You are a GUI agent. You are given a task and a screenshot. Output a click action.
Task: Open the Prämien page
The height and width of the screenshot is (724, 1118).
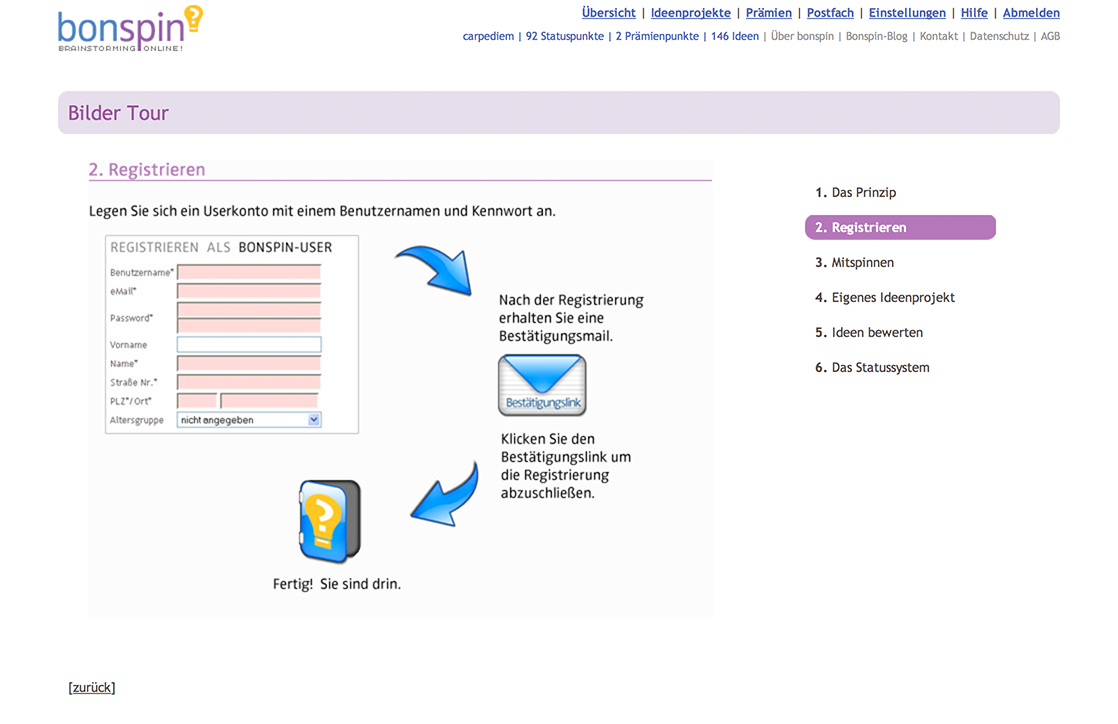tap(768, 13)
